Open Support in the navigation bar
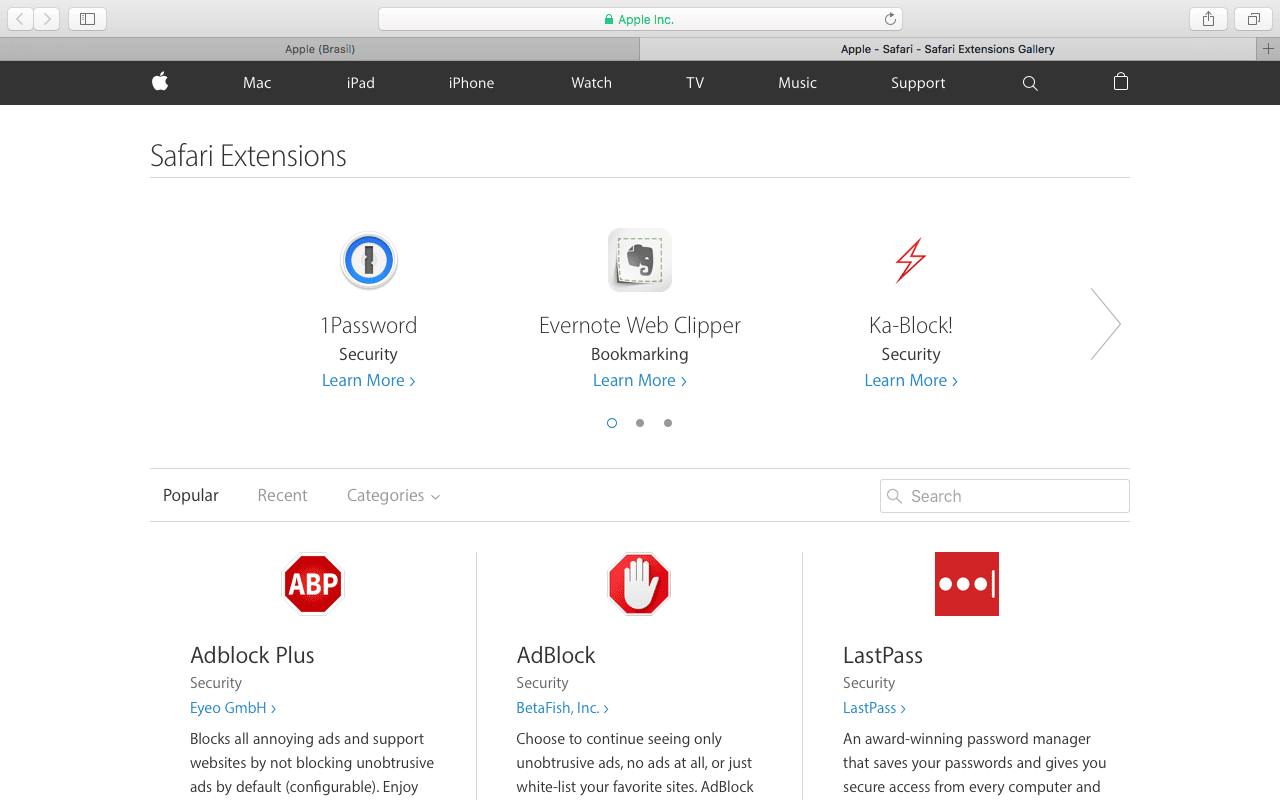The width and height of the screenshot is (1280, 800). (918, 83)
